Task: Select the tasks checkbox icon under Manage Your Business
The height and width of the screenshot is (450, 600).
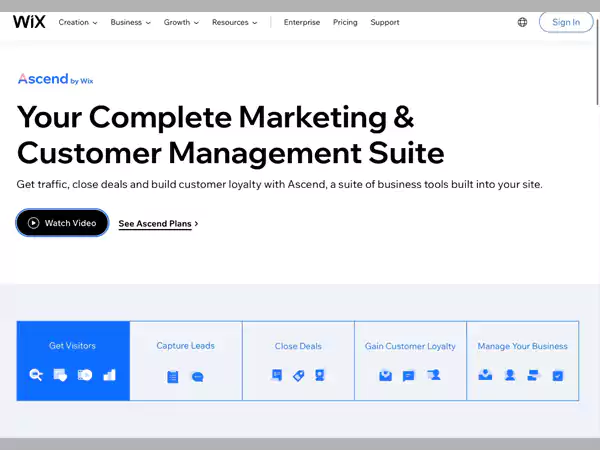Action: 558,376
